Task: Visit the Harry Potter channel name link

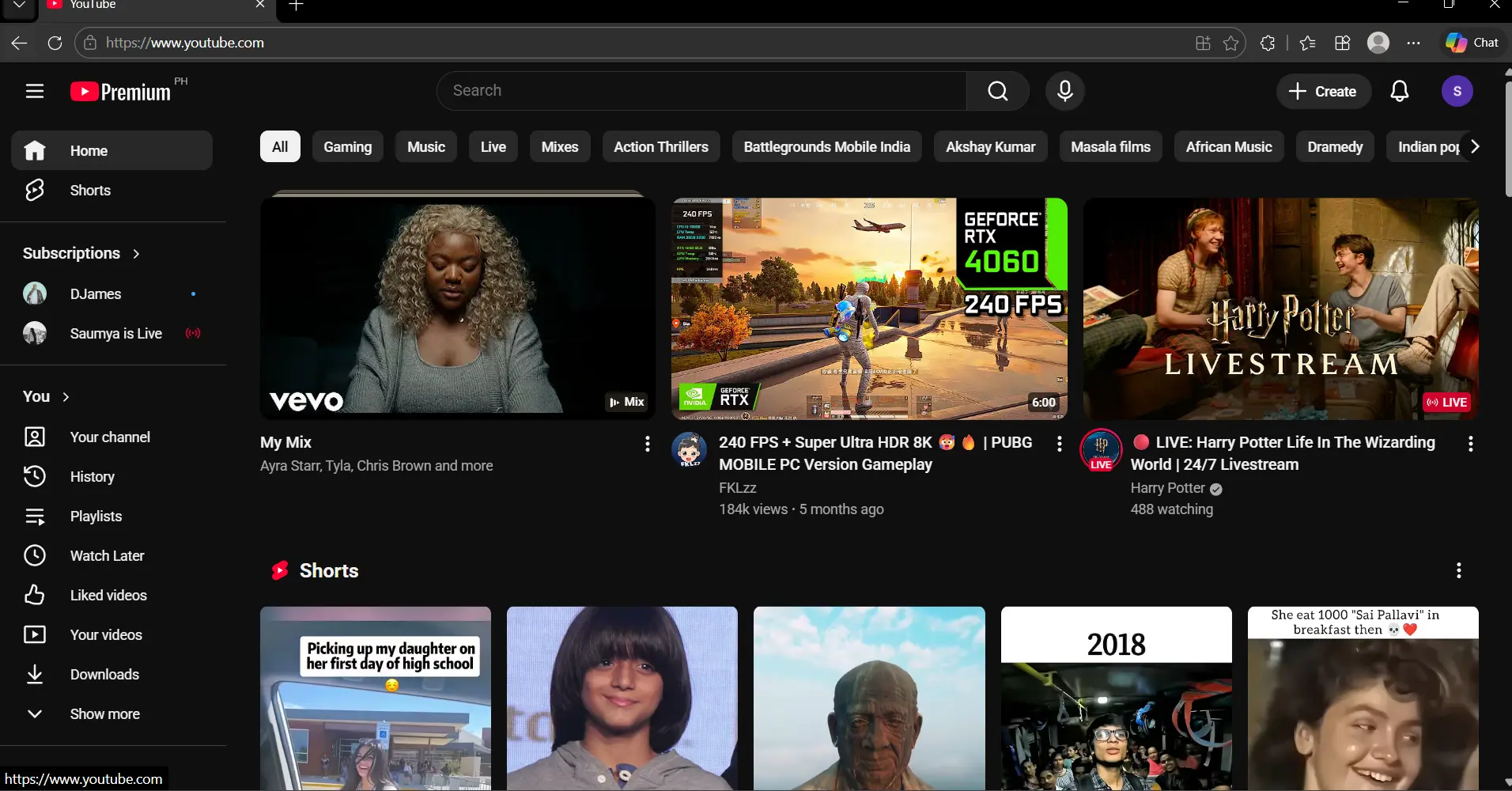Action: click(1167, 488)
